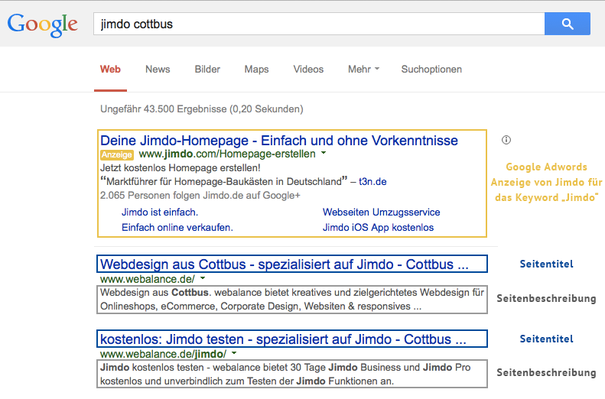
Task: Switch to the News tab
Action: [x=157, y=69]
